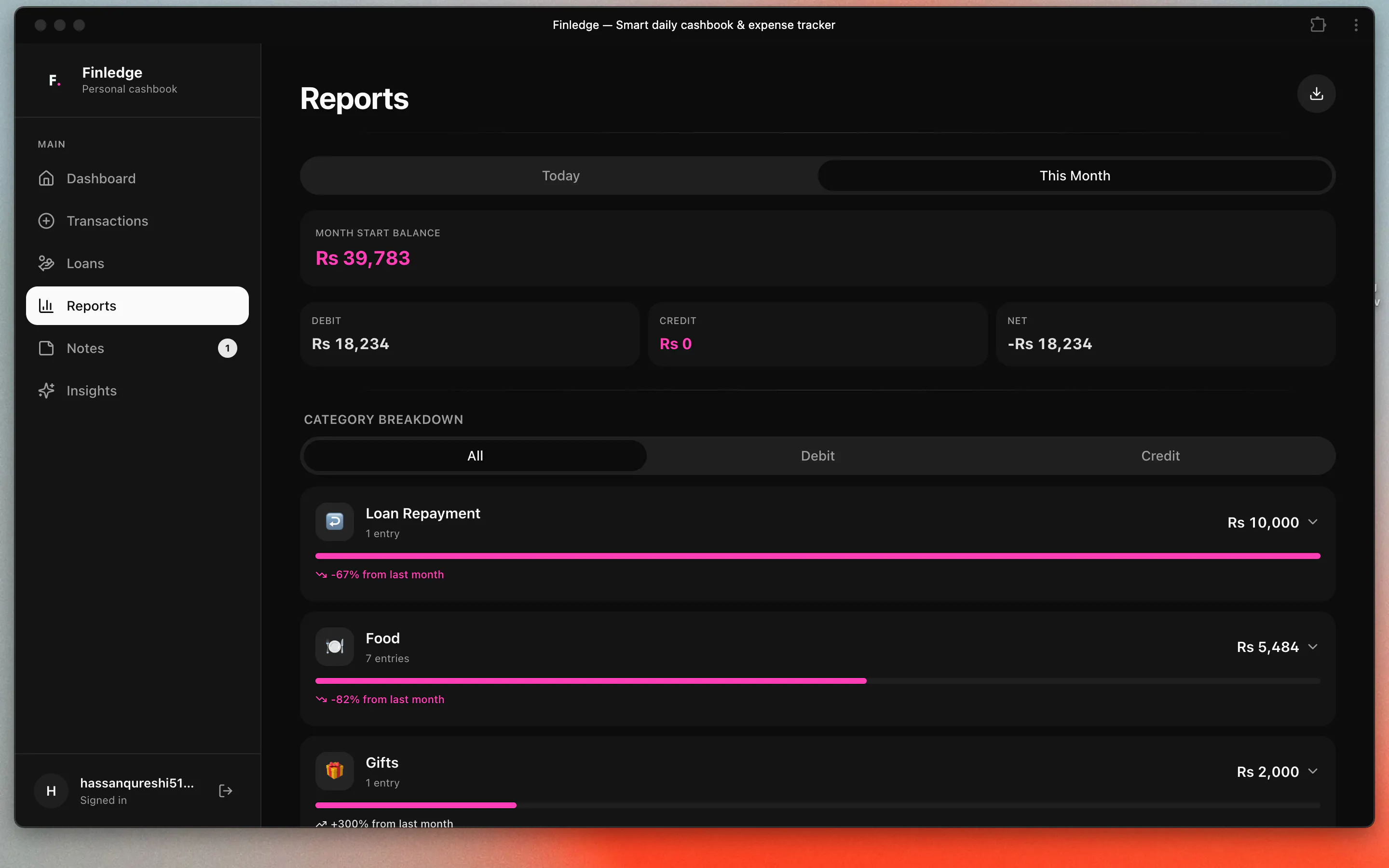The width and height of the screenshot is (1389, 868).
Task: Click the Finledge app name in sidebar
Action: point(112,72)
